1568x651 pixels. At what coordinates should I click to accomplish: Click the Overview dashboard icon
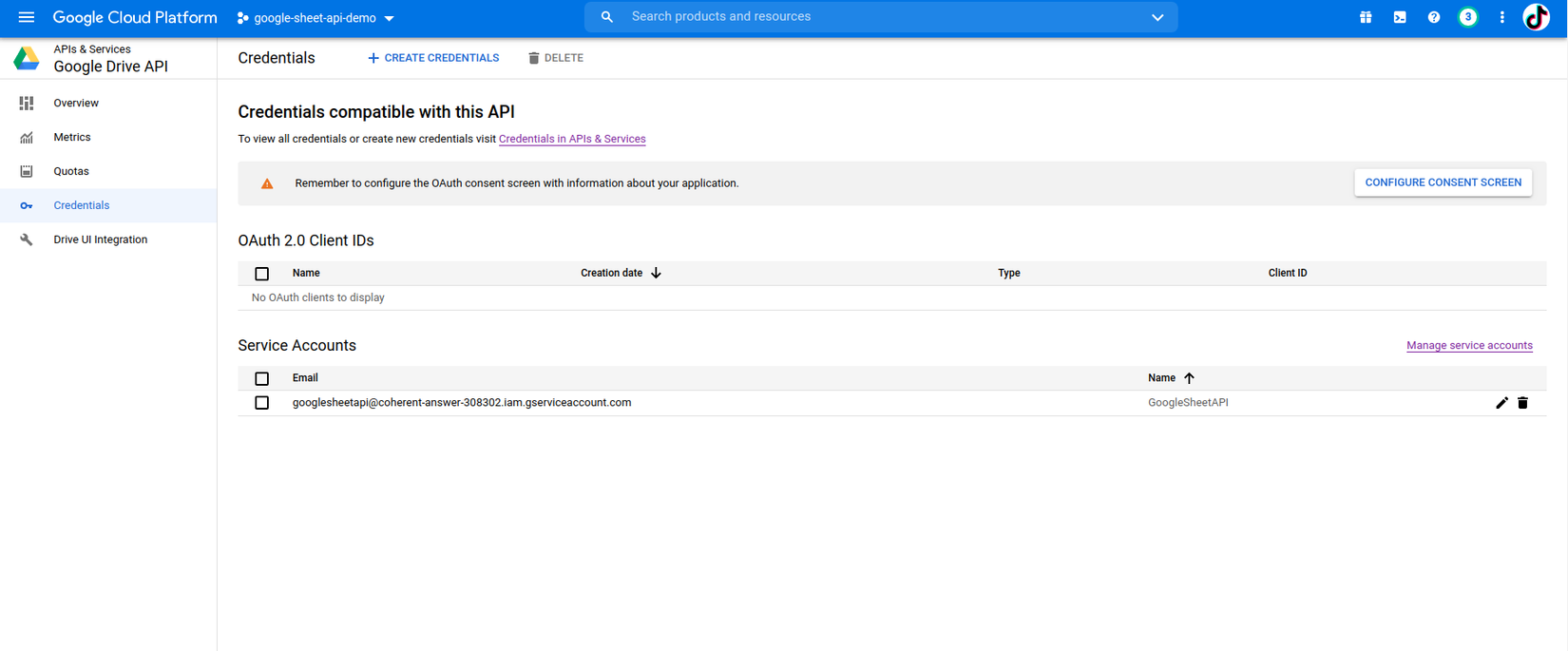[x=27, y=103]
